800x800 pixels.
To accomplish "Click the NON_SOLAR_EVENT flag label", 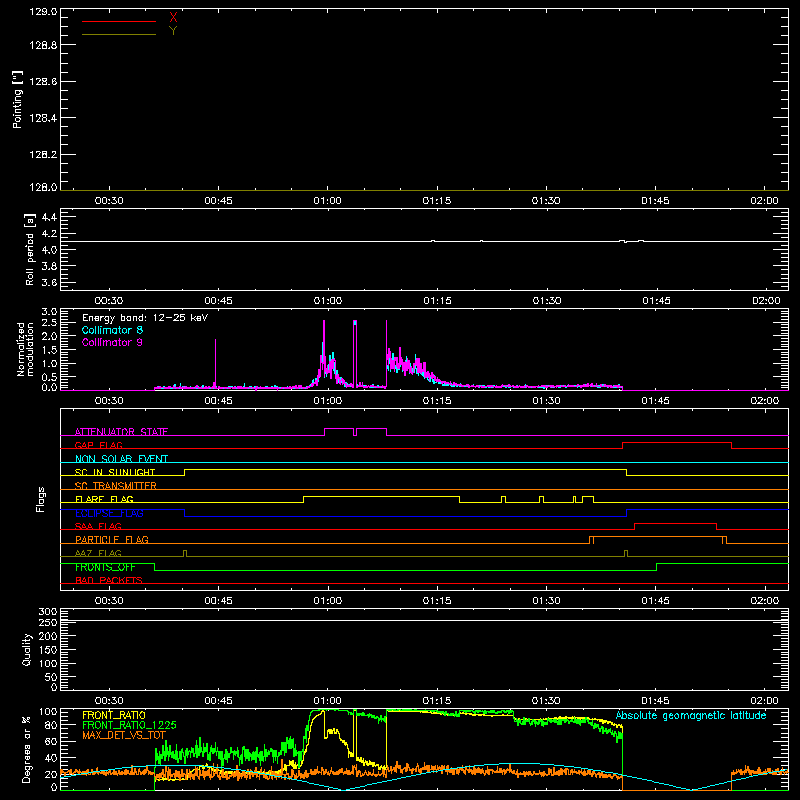I will pyautogui.click(x=121, y=459).
